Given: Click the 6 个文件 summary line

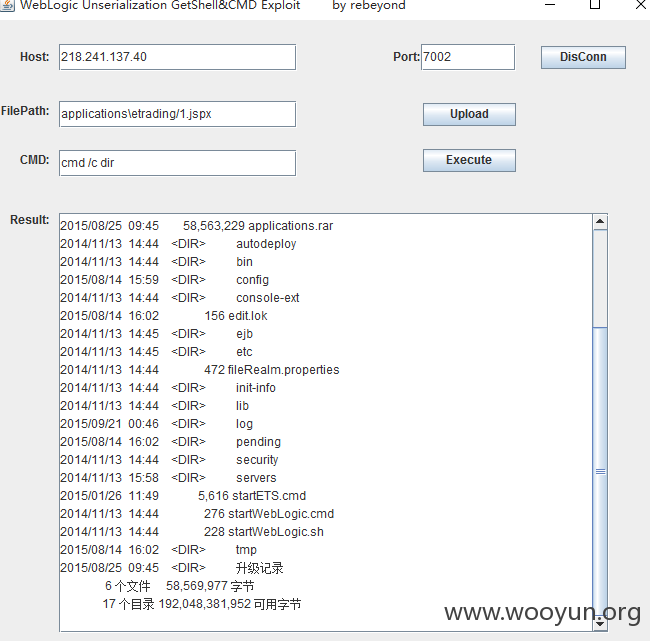Looking at the screenshot, I should 180,586.
